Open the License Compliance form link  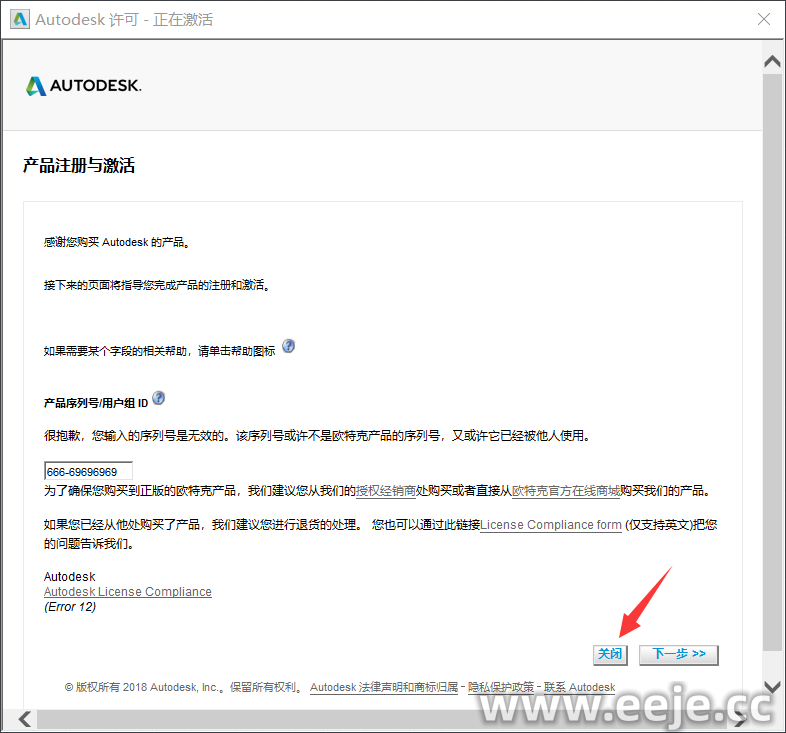tap(551, 525)
